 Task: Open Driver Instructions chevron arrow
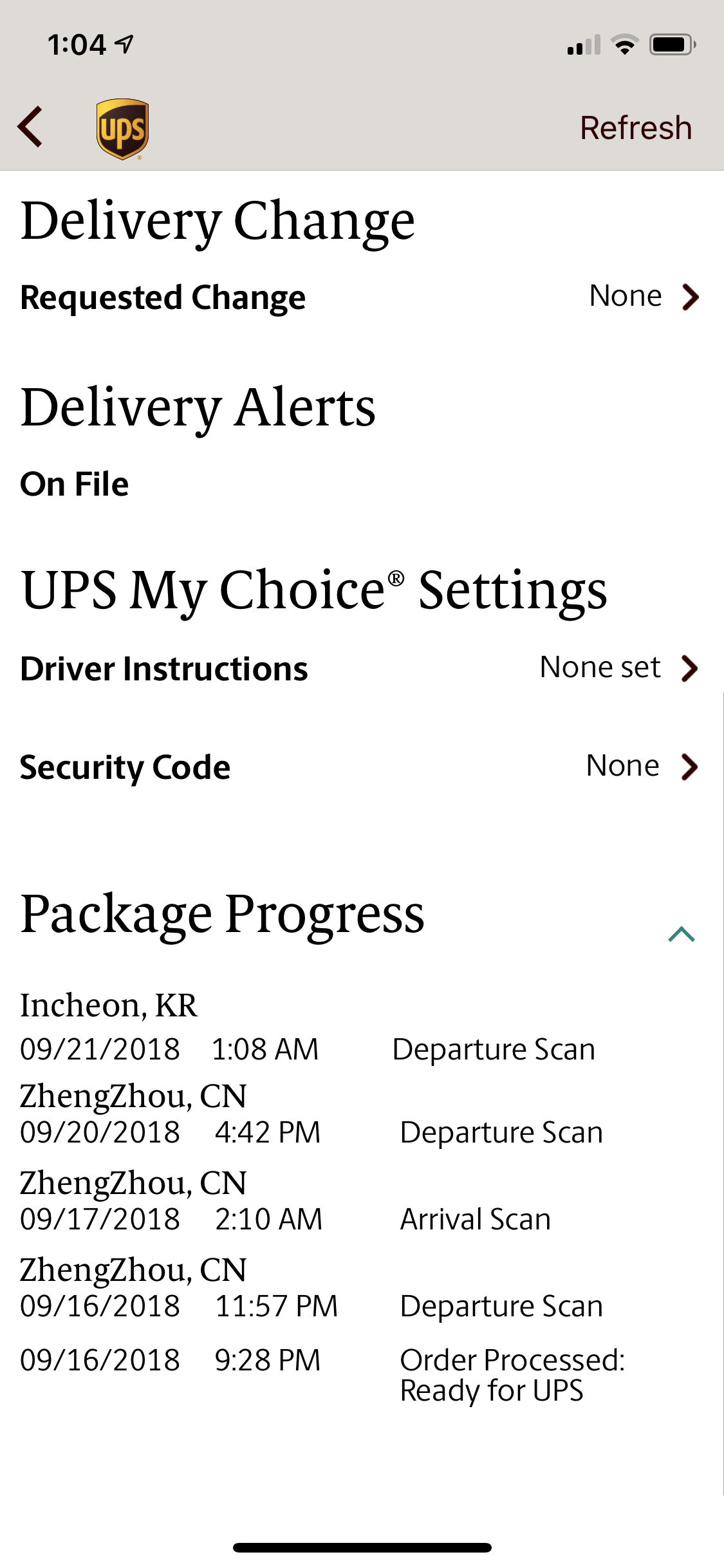pos(690,668)
